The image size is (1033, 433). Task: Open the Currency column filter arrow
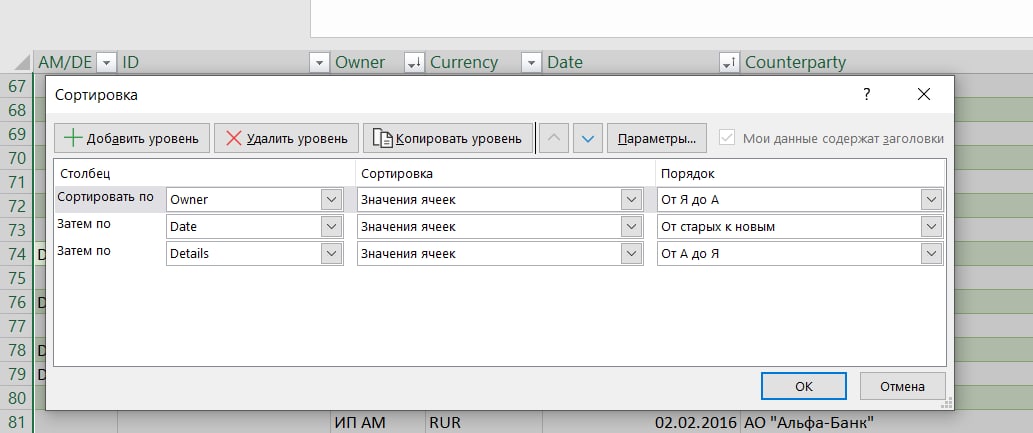tap(531, 63)
